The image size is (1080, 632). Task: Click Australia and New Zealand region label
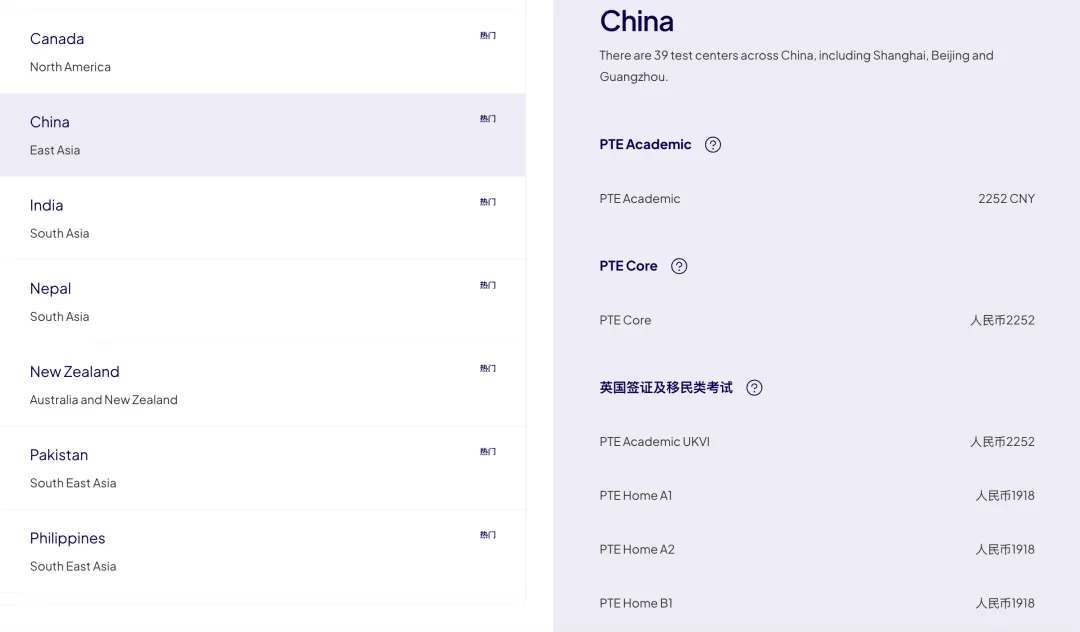coord(103,400)
